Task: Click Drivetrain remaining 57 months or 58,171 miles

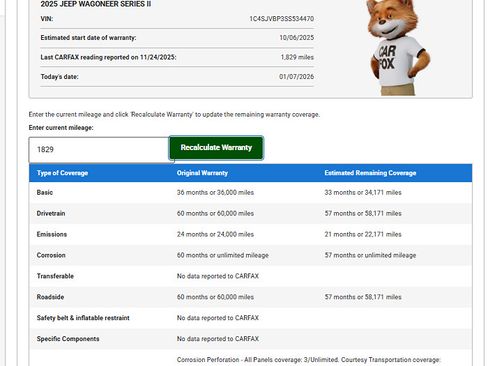Action: [363, 213]
